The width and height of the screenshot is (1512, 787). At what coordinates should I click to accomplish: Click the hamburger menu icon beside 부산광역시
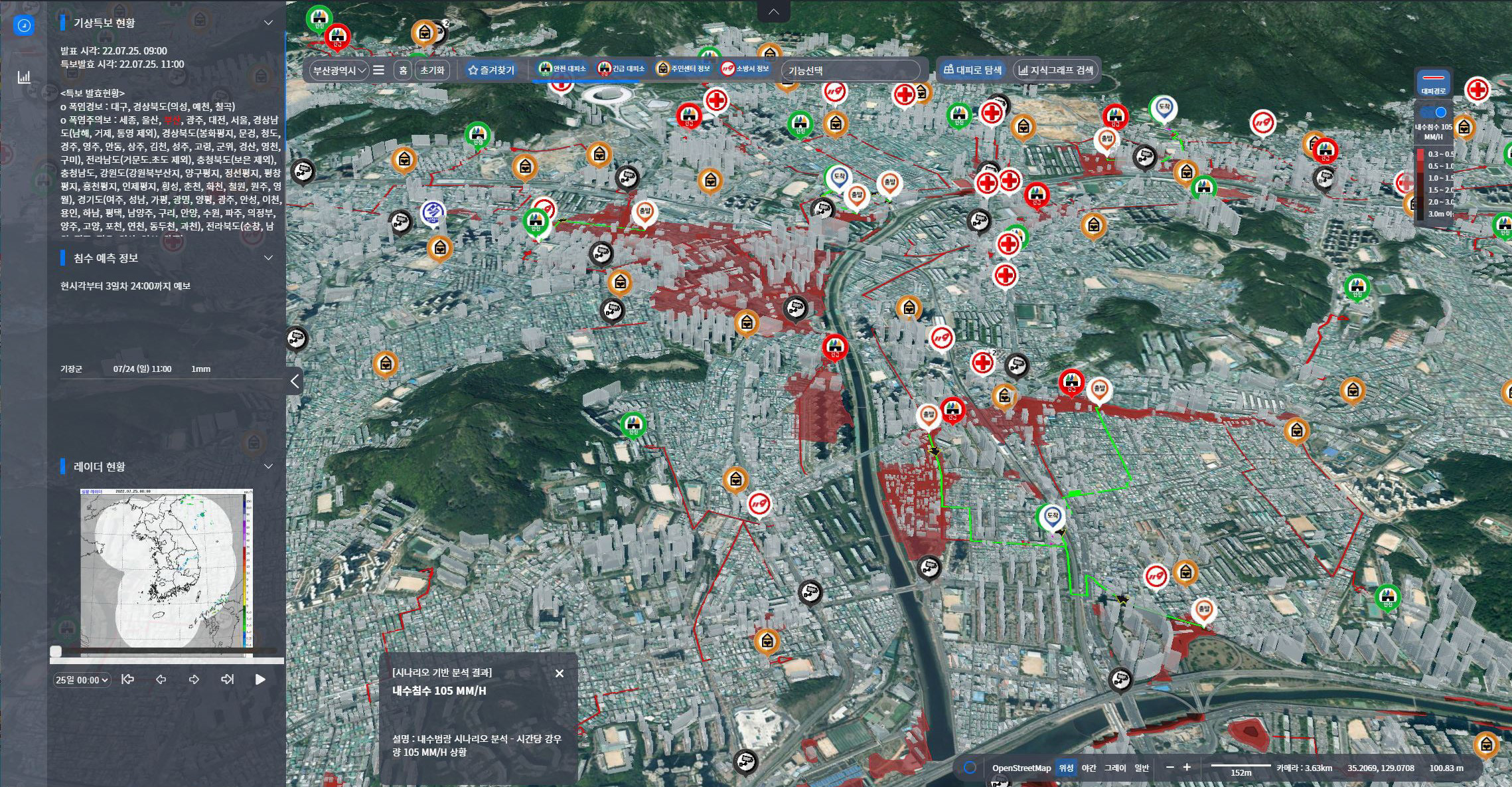point(378,70)
